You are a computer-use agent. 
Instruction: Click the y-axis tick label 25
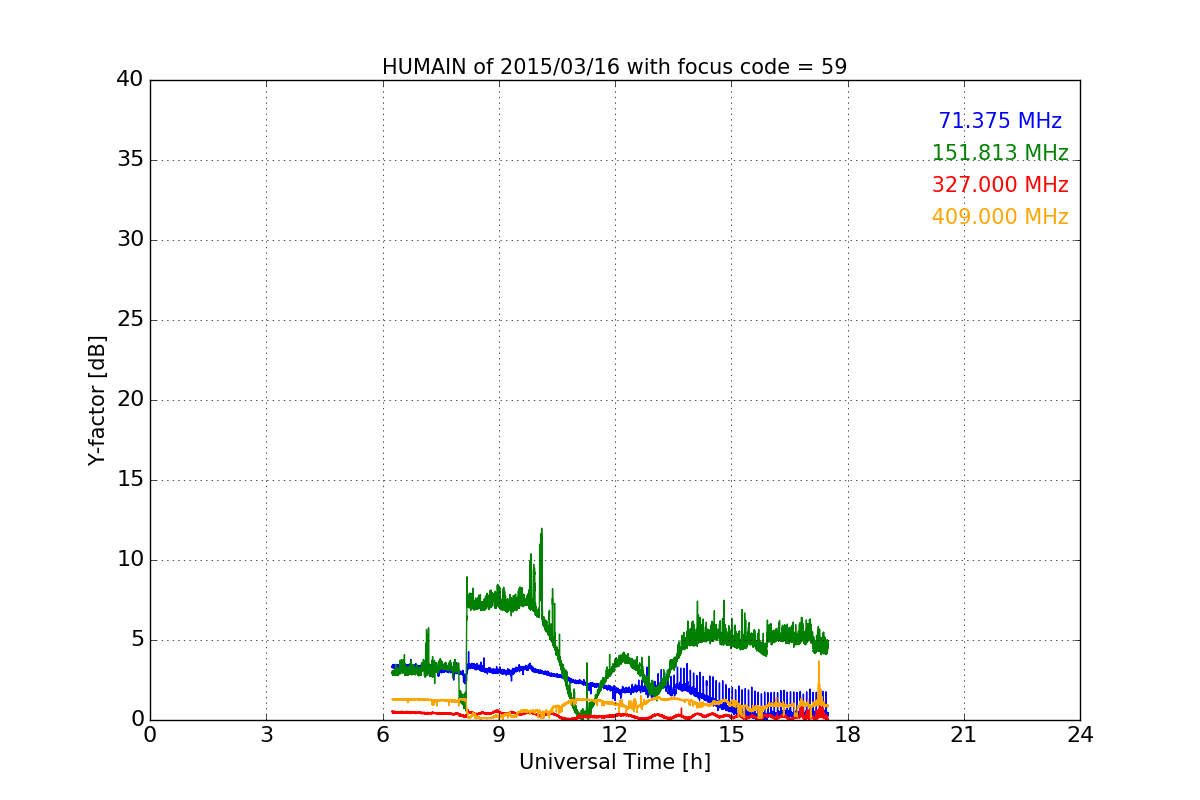point(130,320)
